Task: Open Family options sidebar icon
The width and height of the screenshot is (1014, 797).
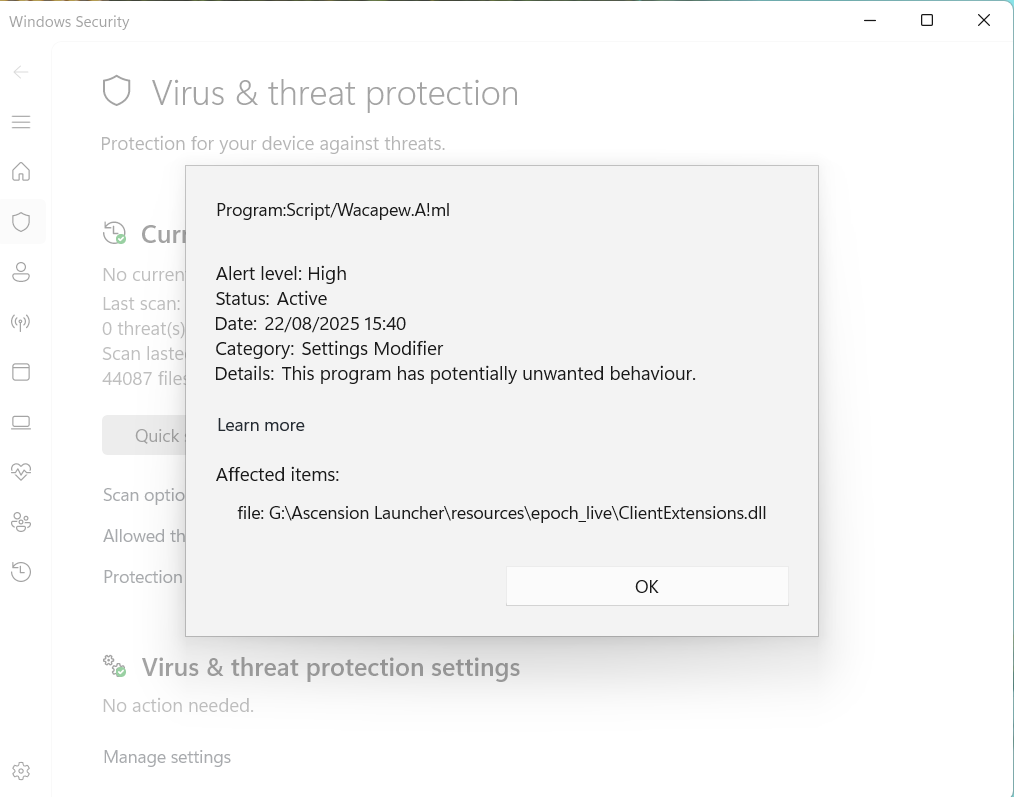Action: tap(21, 522)
